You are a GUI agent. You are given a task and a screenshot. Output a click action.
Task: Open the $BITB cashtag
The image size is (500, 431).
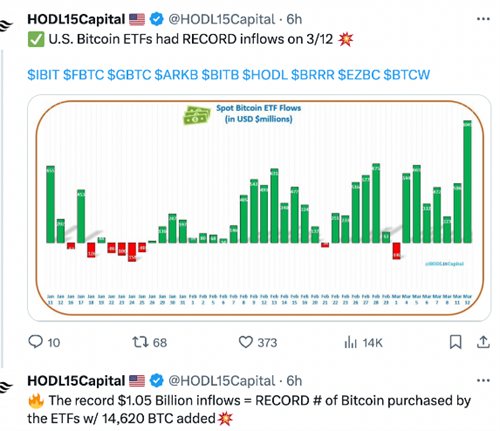220,75
